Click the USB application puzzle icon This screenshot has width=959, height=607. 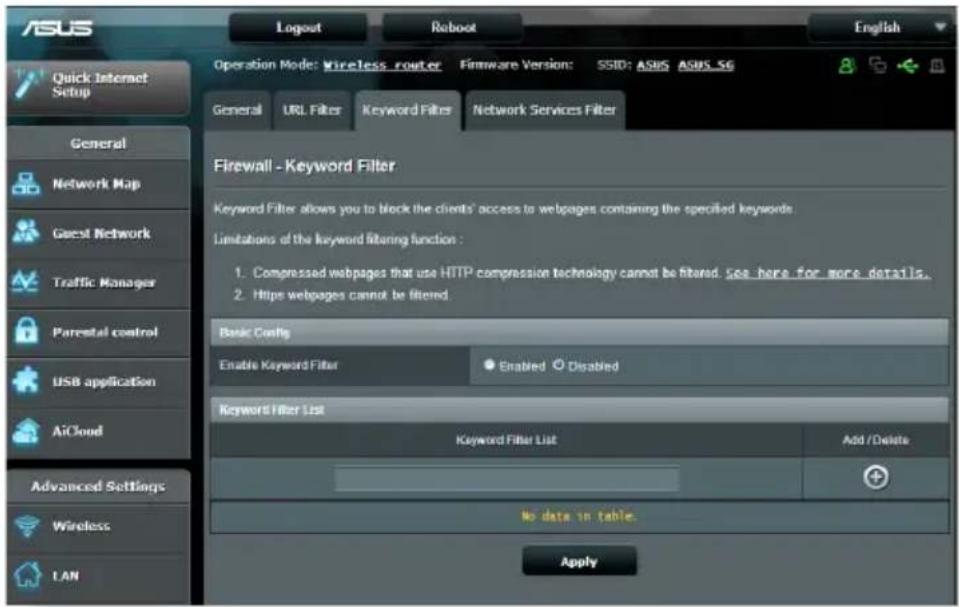[26, 381]
